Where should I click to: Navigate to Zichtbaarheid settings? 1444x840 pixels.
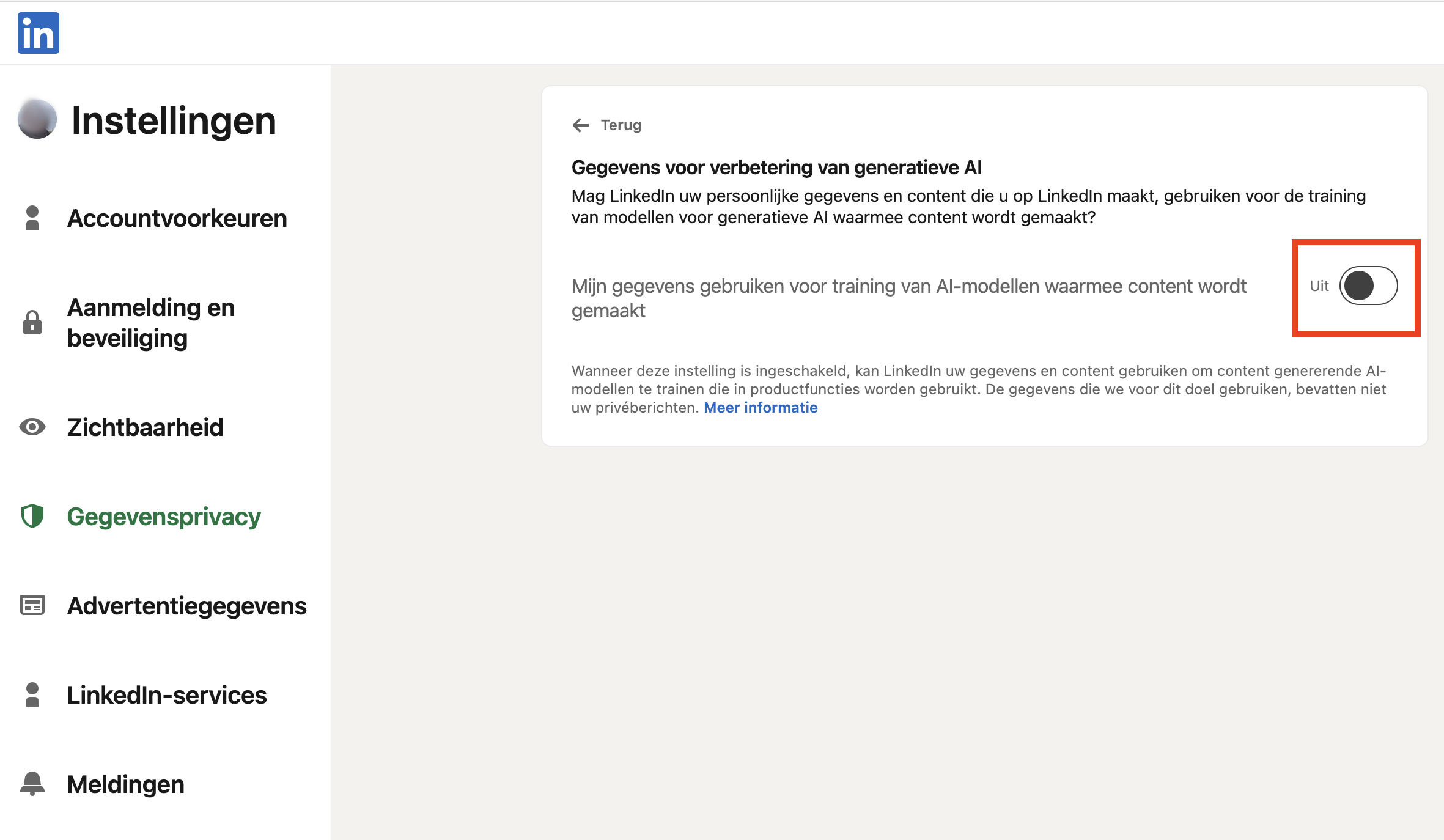coord(144,427)
